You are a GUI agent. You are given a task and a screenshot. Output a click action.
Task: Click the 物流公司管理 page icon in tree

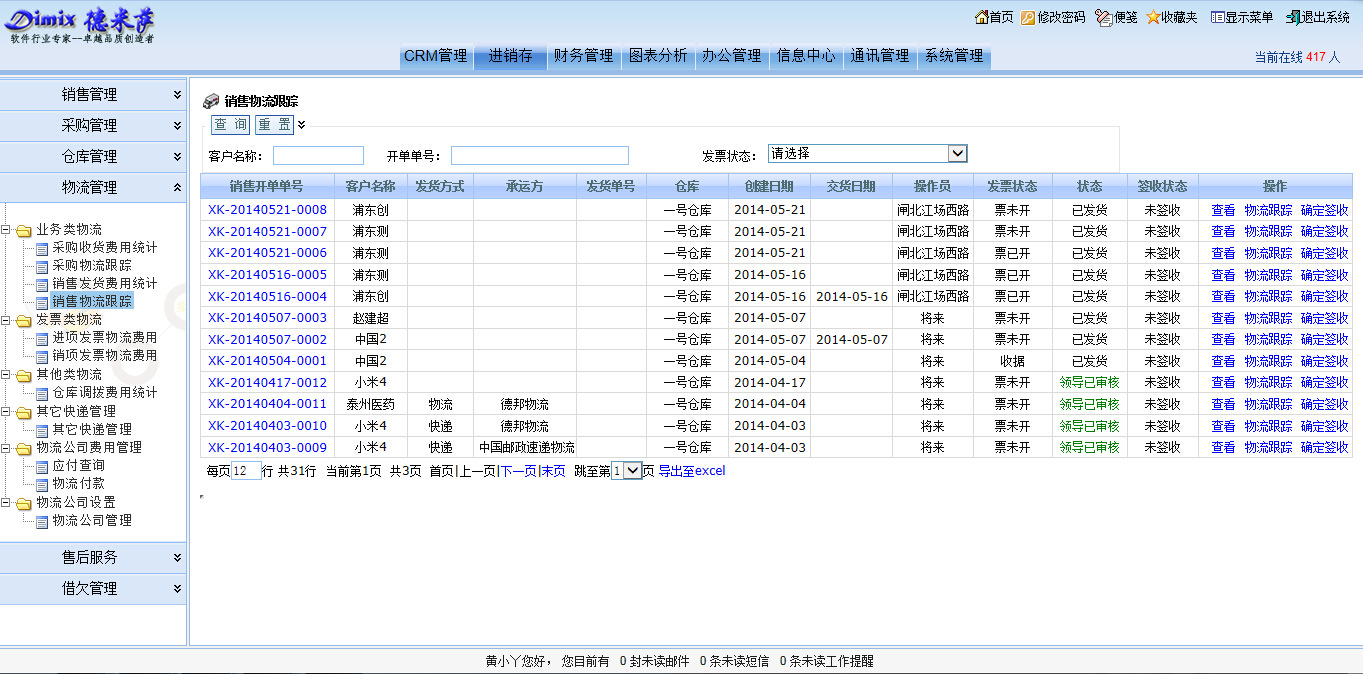(42, 521)
